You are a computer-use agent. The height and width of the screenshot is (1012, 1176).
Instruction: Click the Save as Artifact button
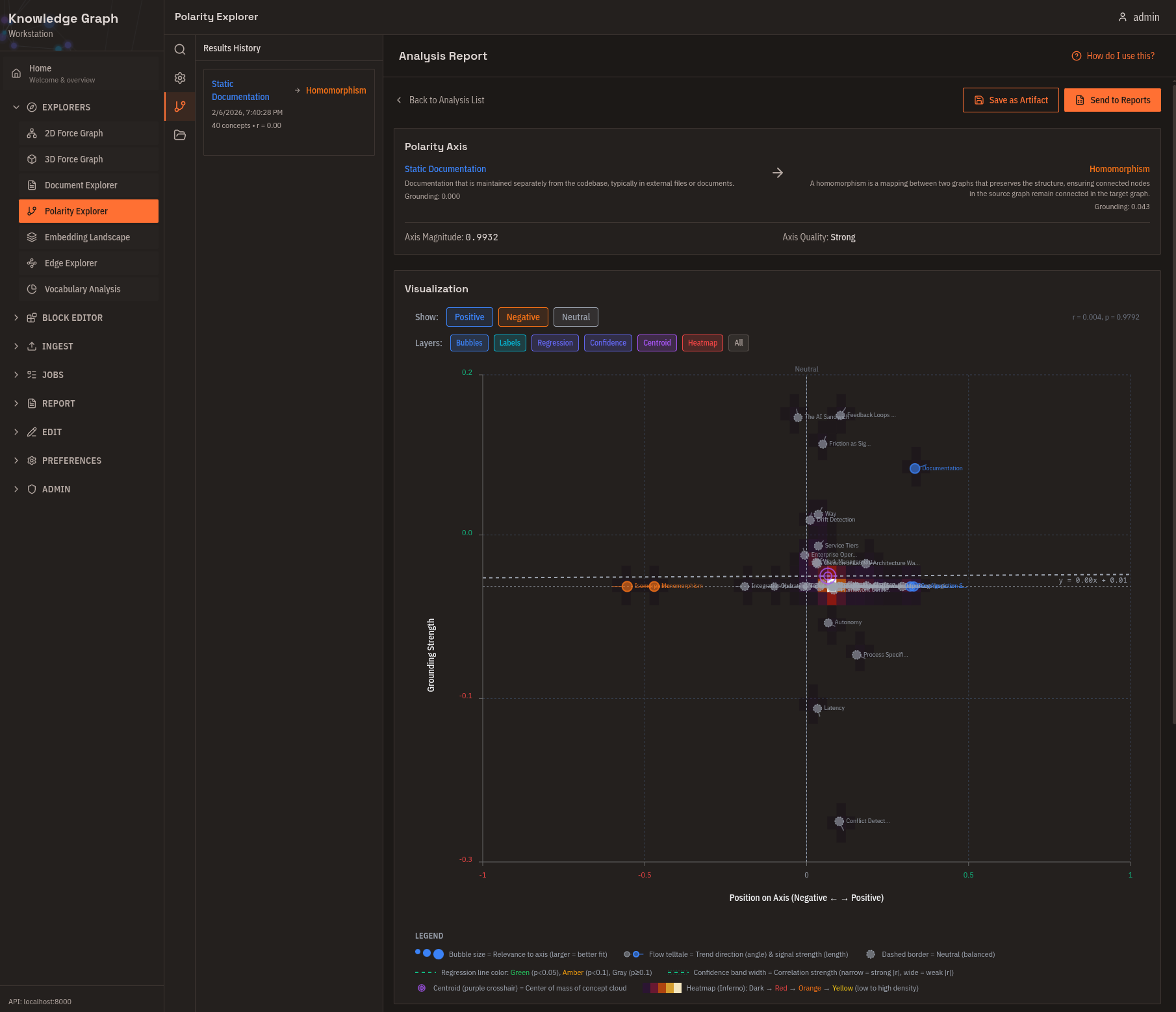click(1010, 100)
